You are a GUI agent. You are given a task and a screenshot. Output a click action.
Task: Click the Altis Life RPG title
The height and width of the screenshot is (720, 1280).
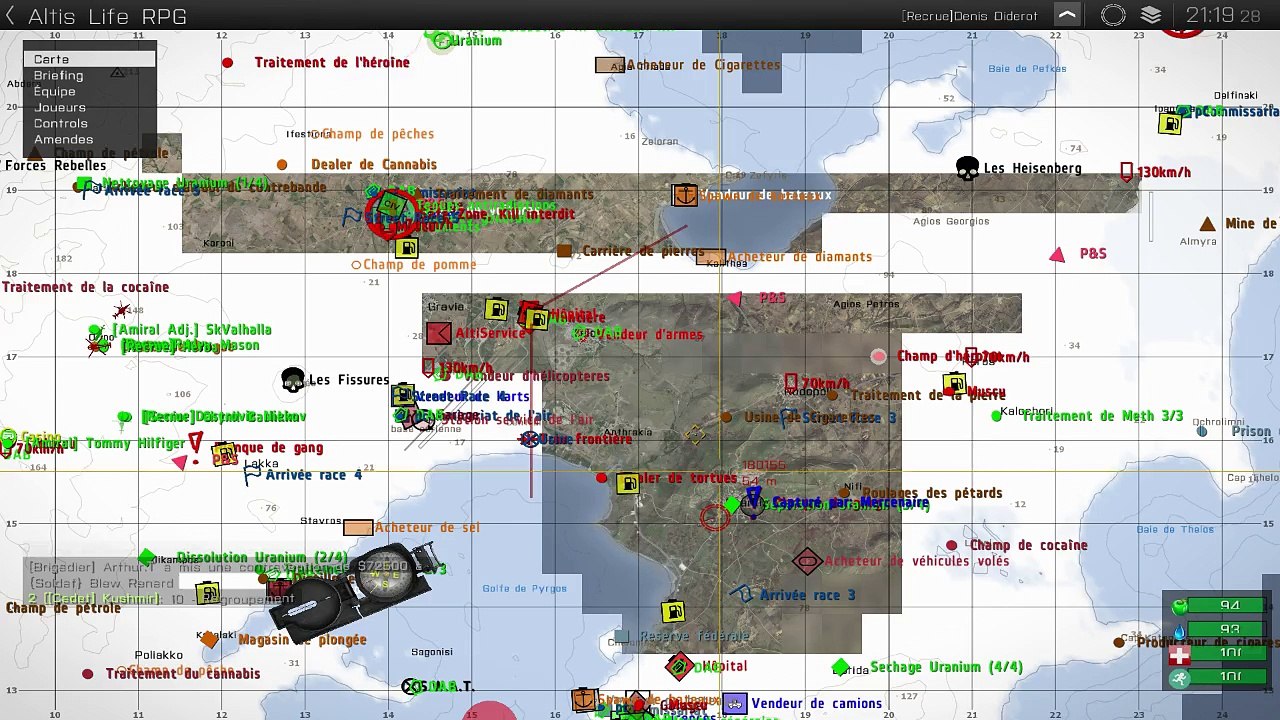[107, 17]
